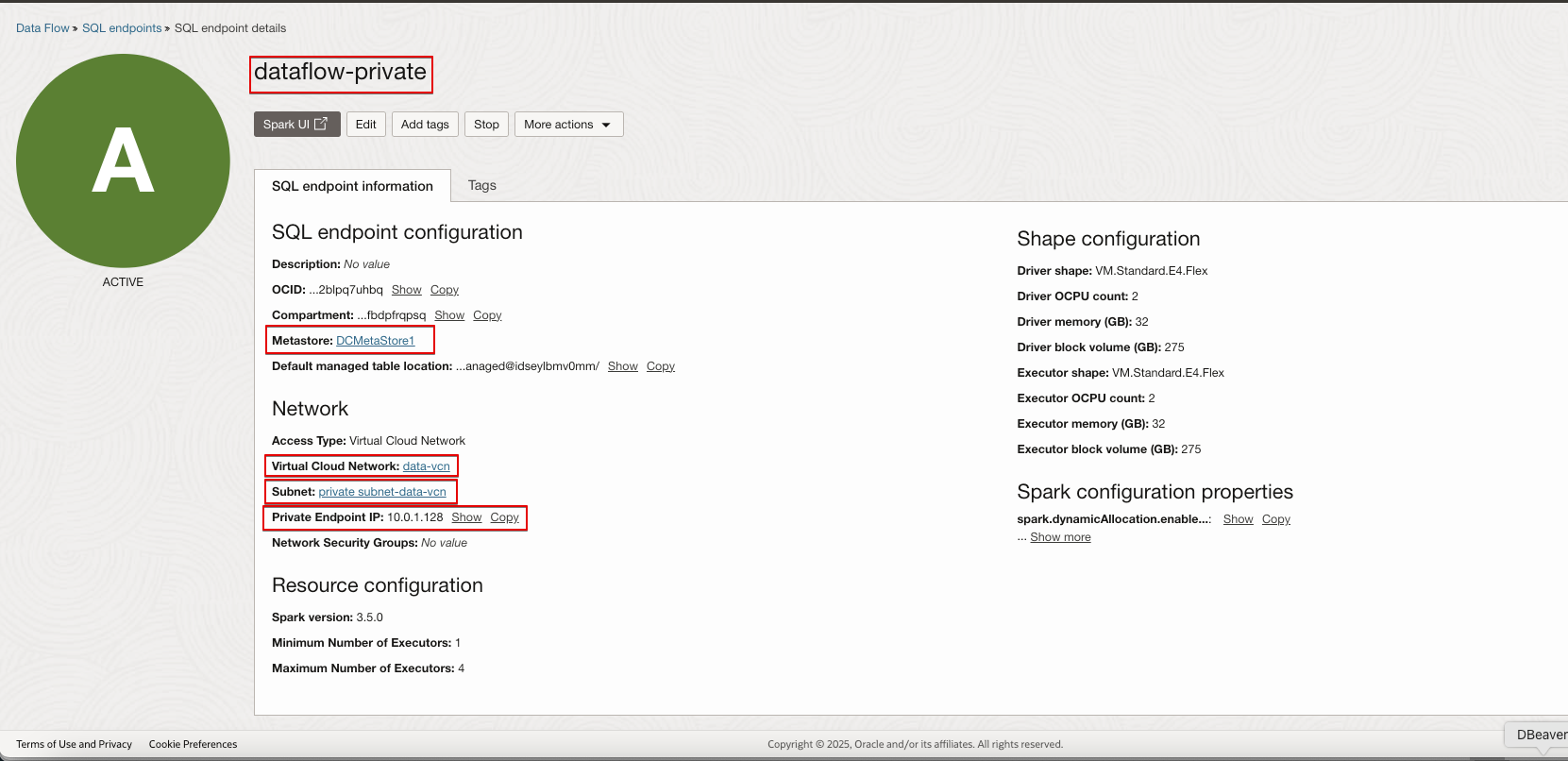
Task: Go to SQL endpoints breadcrumb
Action: click(x=122, y=28)
